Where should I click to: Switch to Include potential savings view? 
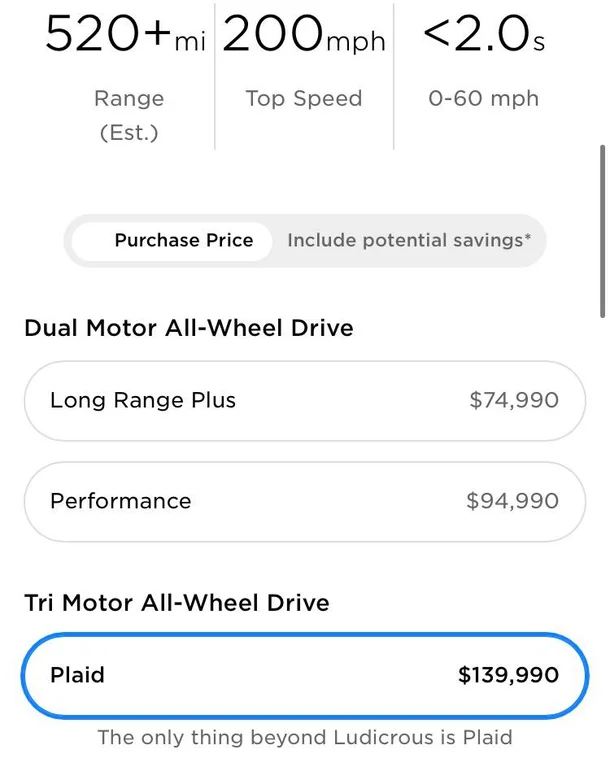(408, 241)
